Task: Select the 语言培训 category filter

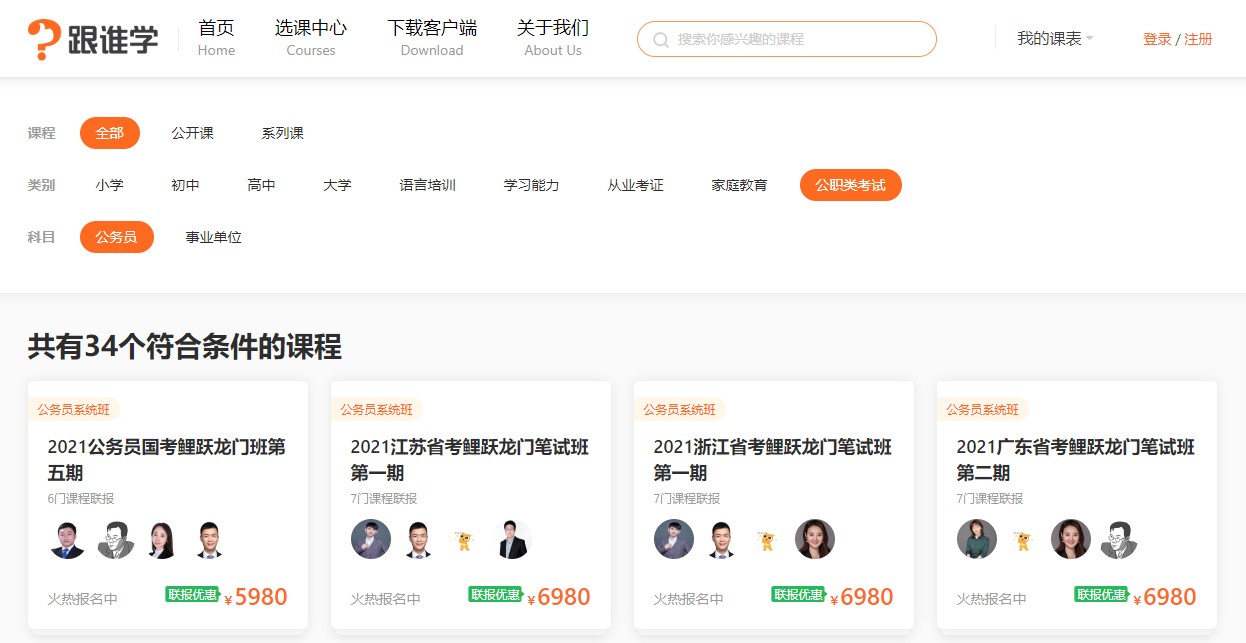Action: 427,184
